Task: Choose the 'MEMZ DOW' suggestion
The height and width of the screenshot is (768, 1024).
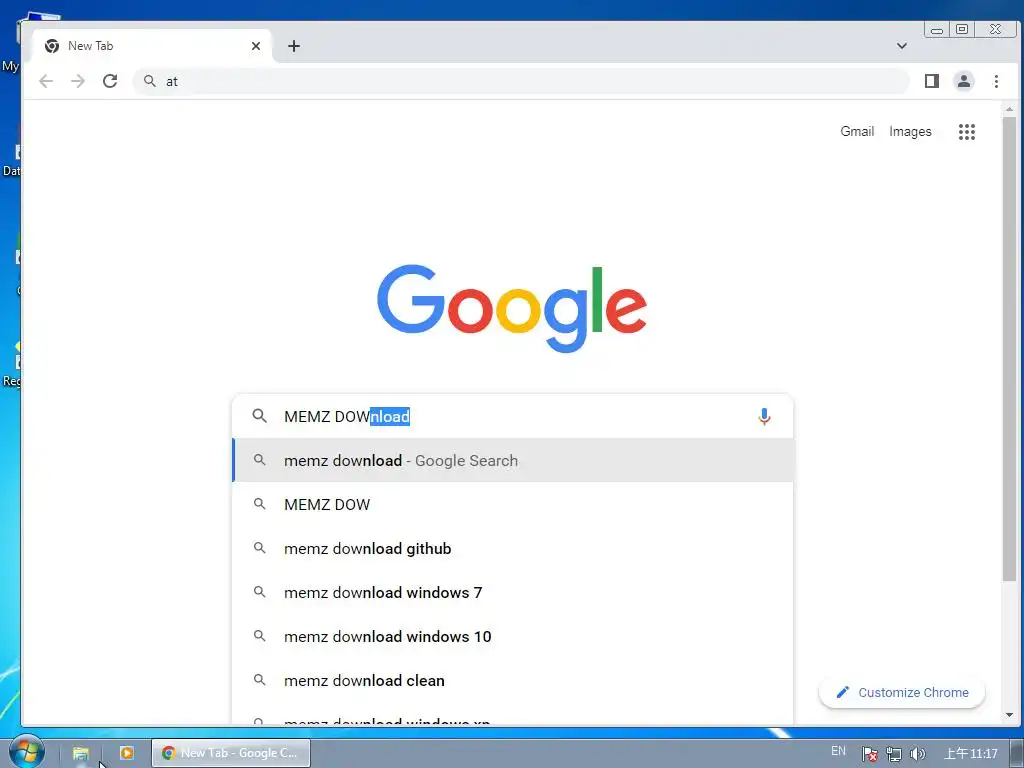Action: (513, 504)
